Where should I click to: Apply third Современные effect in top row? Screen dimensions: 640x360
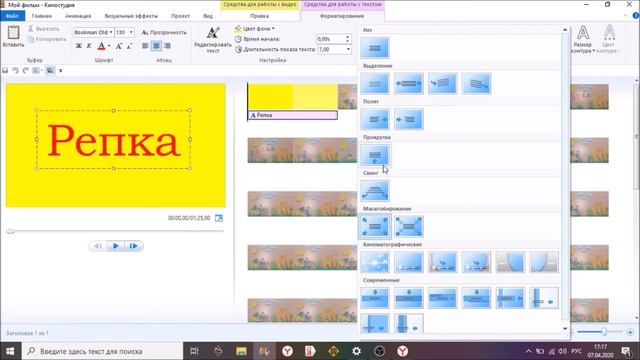click(442, 298)
